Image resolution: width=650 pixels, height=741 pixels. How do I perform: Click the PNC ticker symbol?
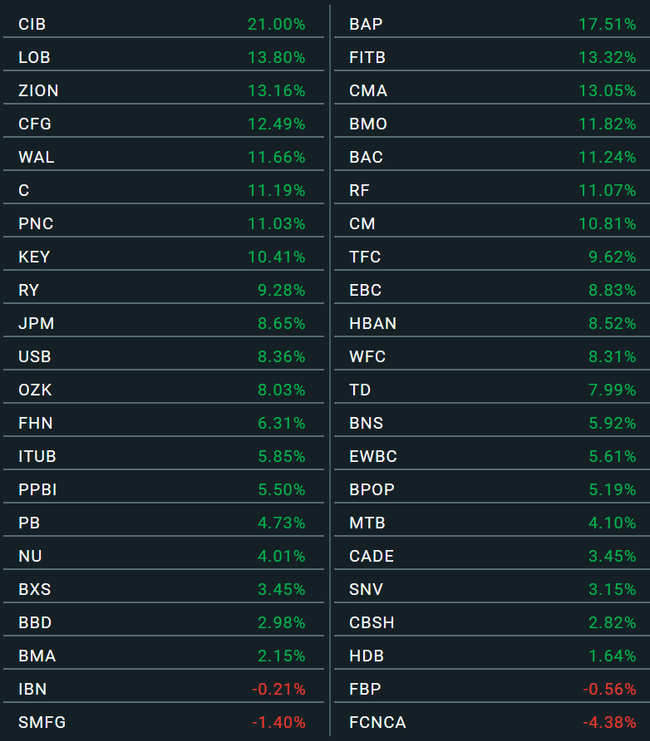34,224
